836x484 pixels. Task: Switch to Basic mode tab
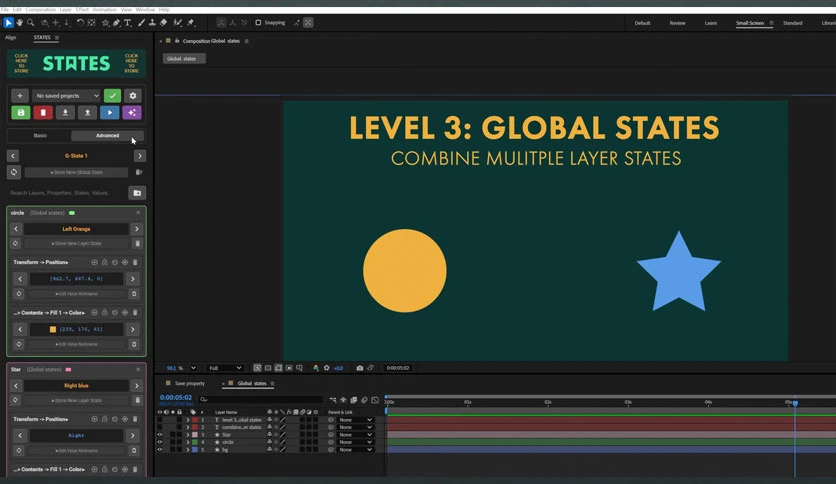[40, 135]
